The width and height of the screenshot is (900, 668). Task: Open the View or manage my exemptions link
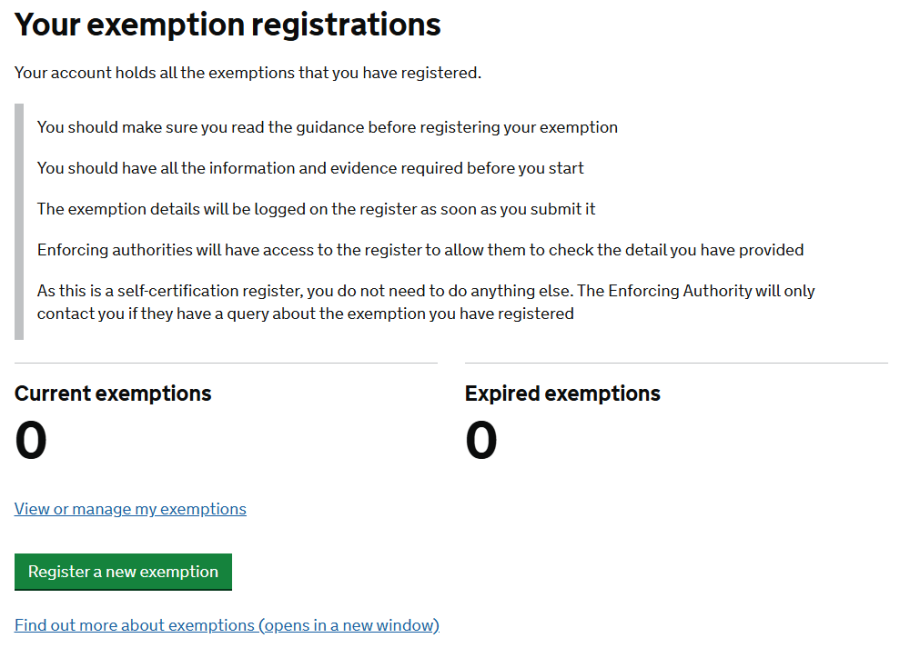[130, 509]
